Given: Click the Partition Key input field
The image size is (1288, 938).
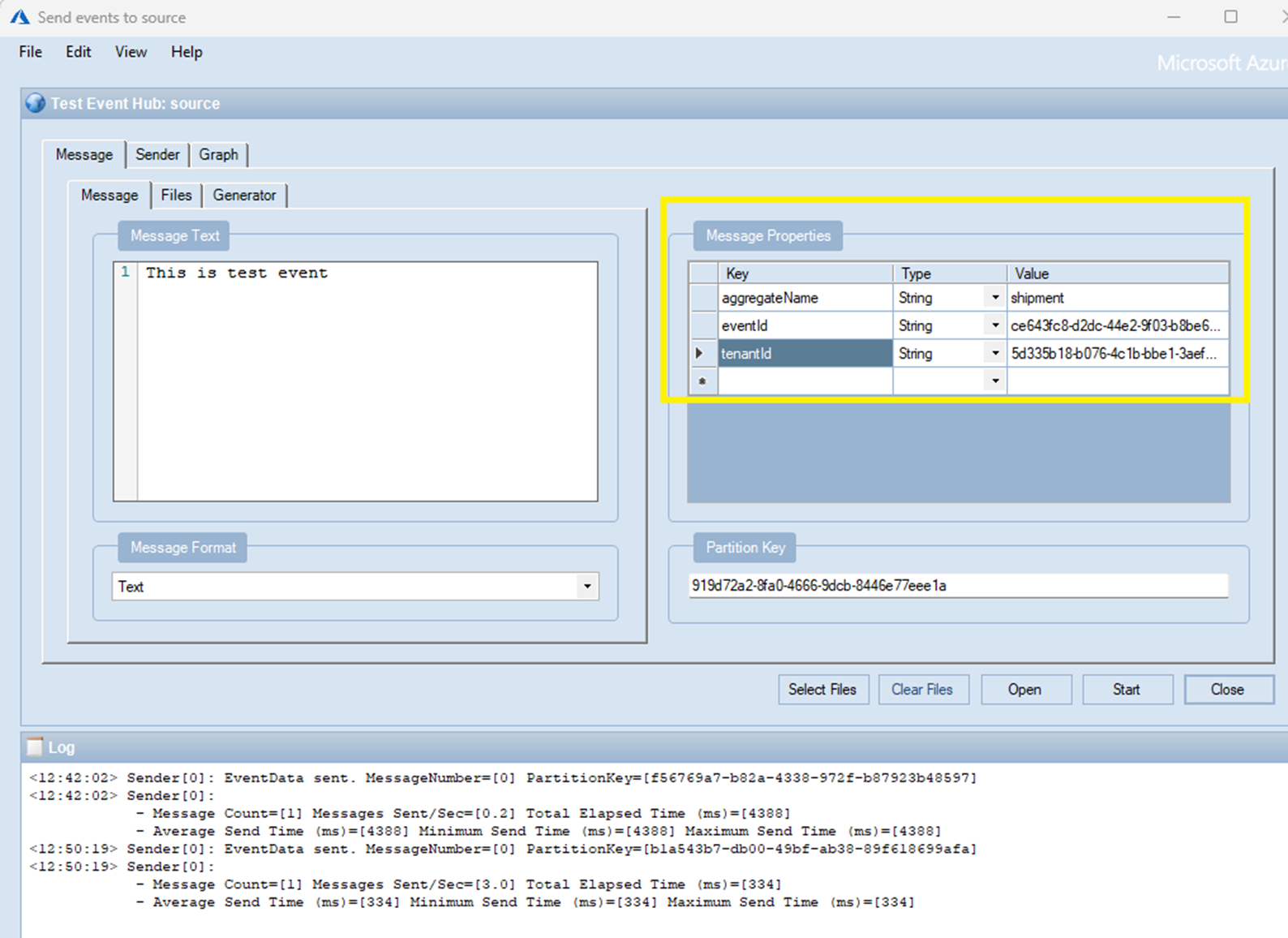Looking at the screenshot, I should pyautogui.click(x=958, y=585).
